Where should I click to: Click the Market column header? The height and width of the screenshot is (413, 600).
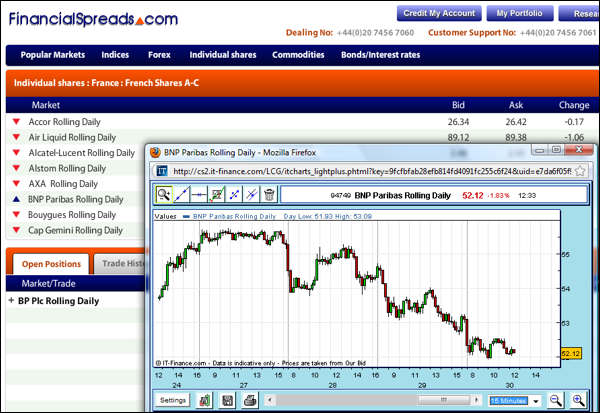click(x=46, y=105)
